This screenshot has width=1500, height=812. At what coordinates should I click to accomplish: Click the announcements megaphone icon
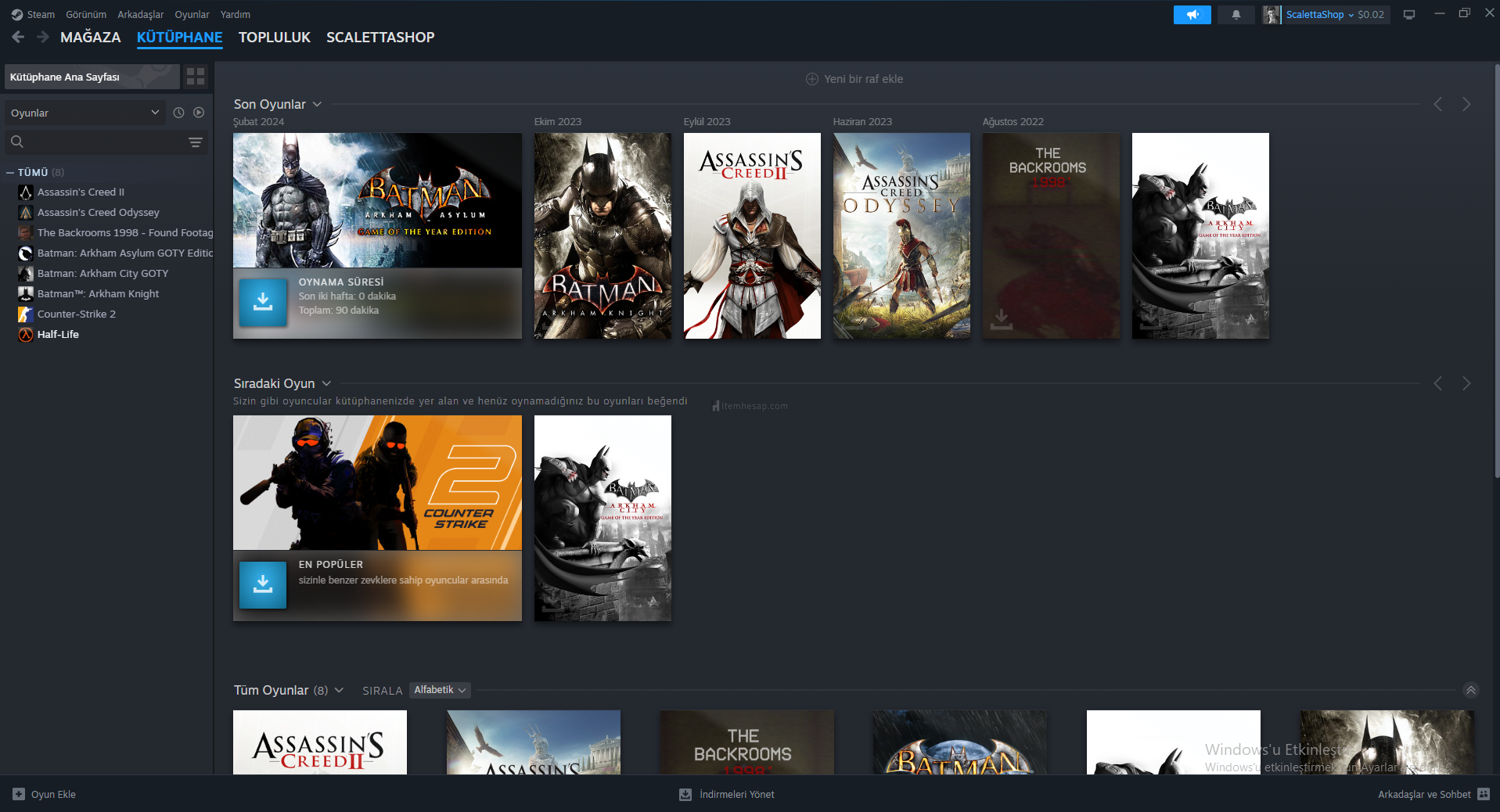point(1192,15)
